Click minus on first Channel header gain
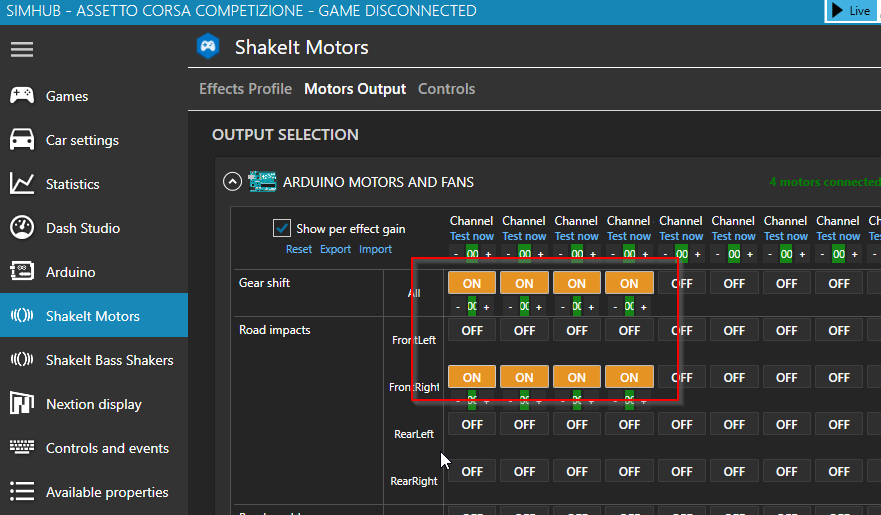Screen dimensions: 881x515 (x=456, y=254)
